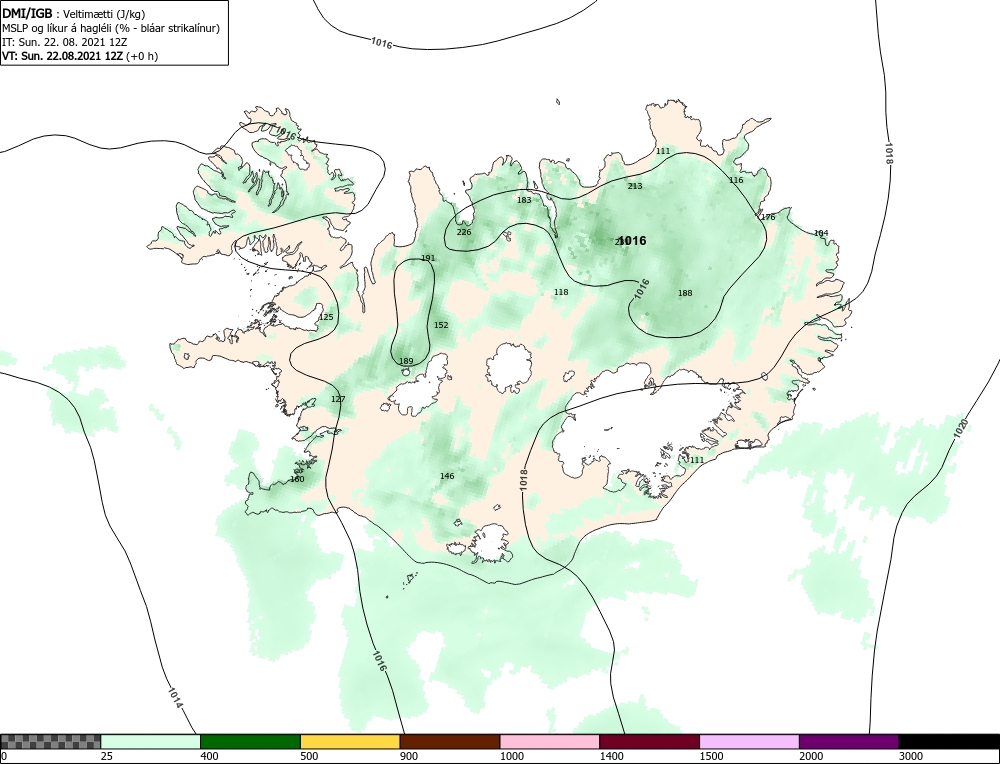This screenshot has width=1000, height=764.
Task: Click the map value 127 near the west coast
Action: 338,400
